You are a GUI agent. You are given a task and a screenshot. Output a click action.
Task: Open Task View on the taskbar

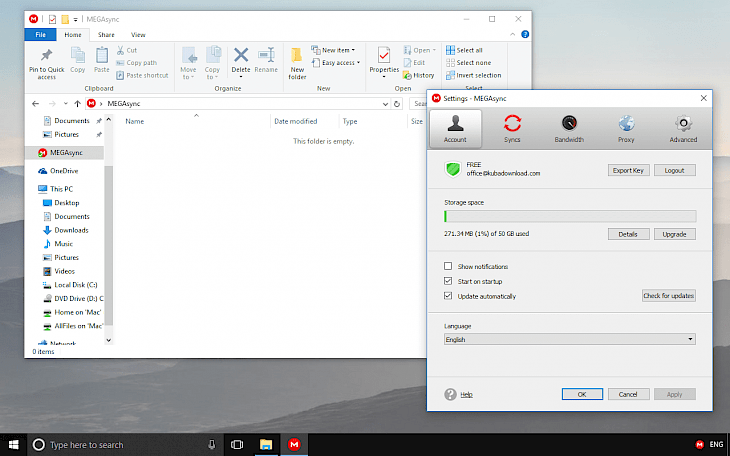(237, 445)
